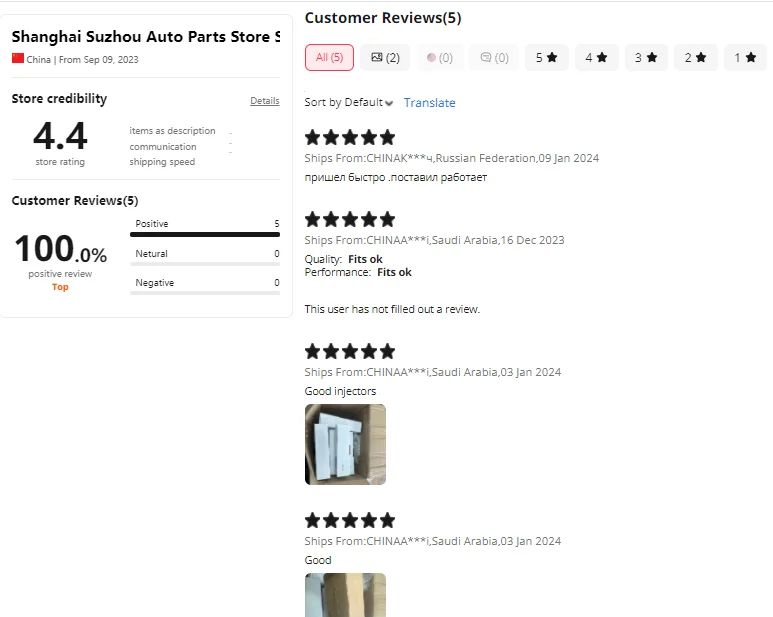Open the Sort by Default dropdown
The width and height of the screenshot is (773, 617).
349,103
